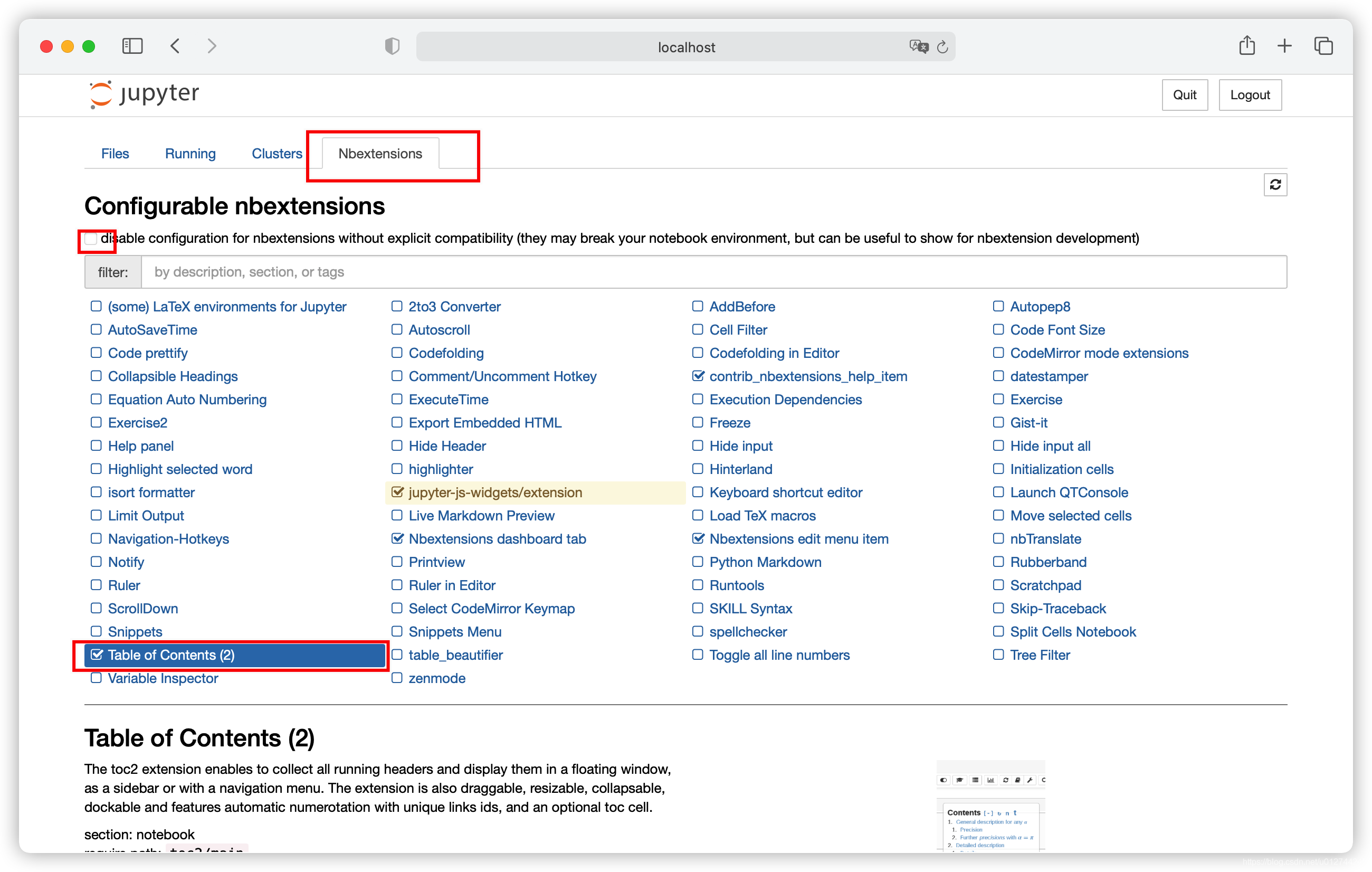1372x872 pixels.
Task: Switch to the Running tab
Action: point(190,153)
